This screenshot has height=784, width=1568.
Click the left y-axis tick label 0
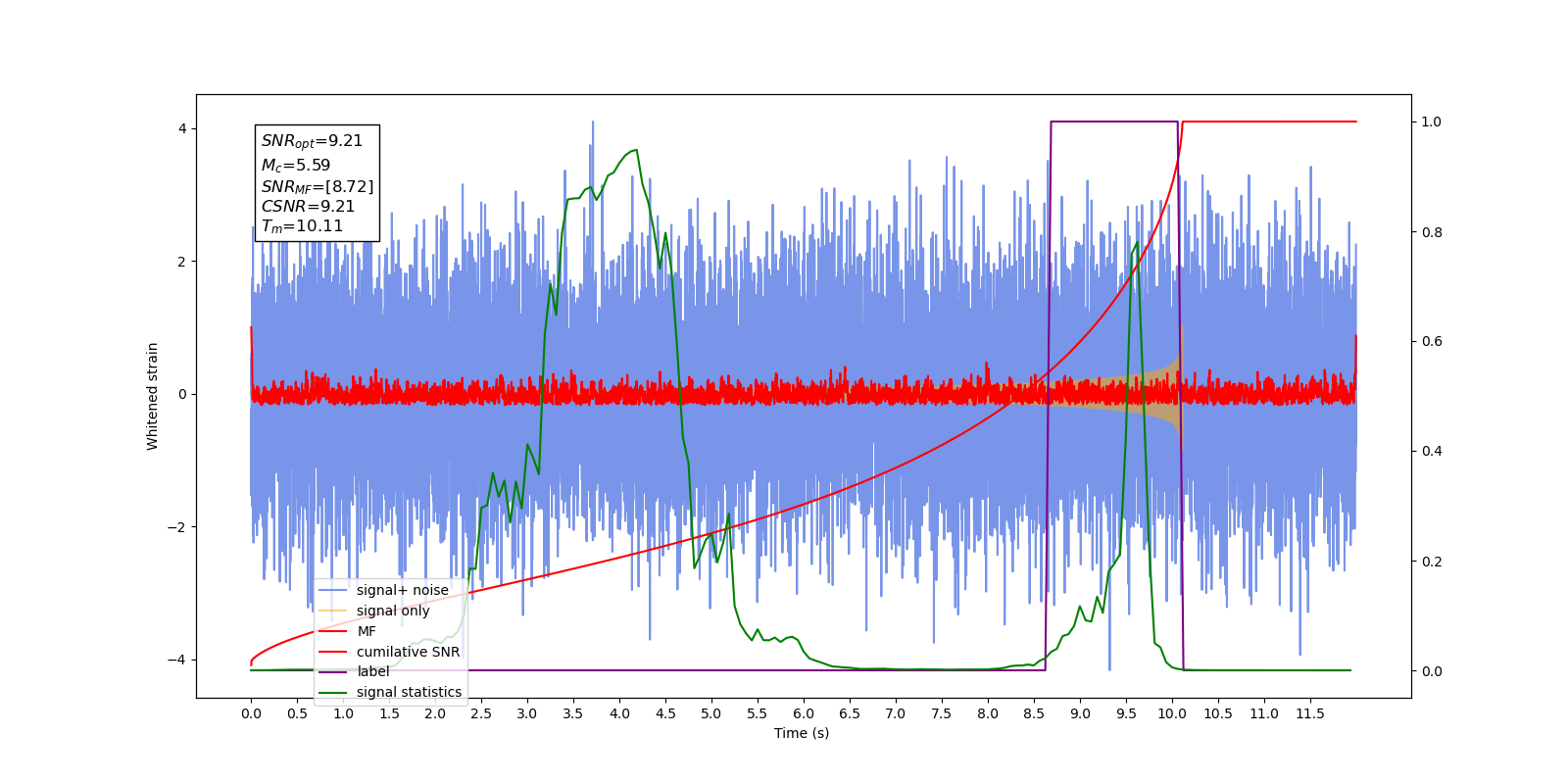pyautogui.click(x=182, y=395)
